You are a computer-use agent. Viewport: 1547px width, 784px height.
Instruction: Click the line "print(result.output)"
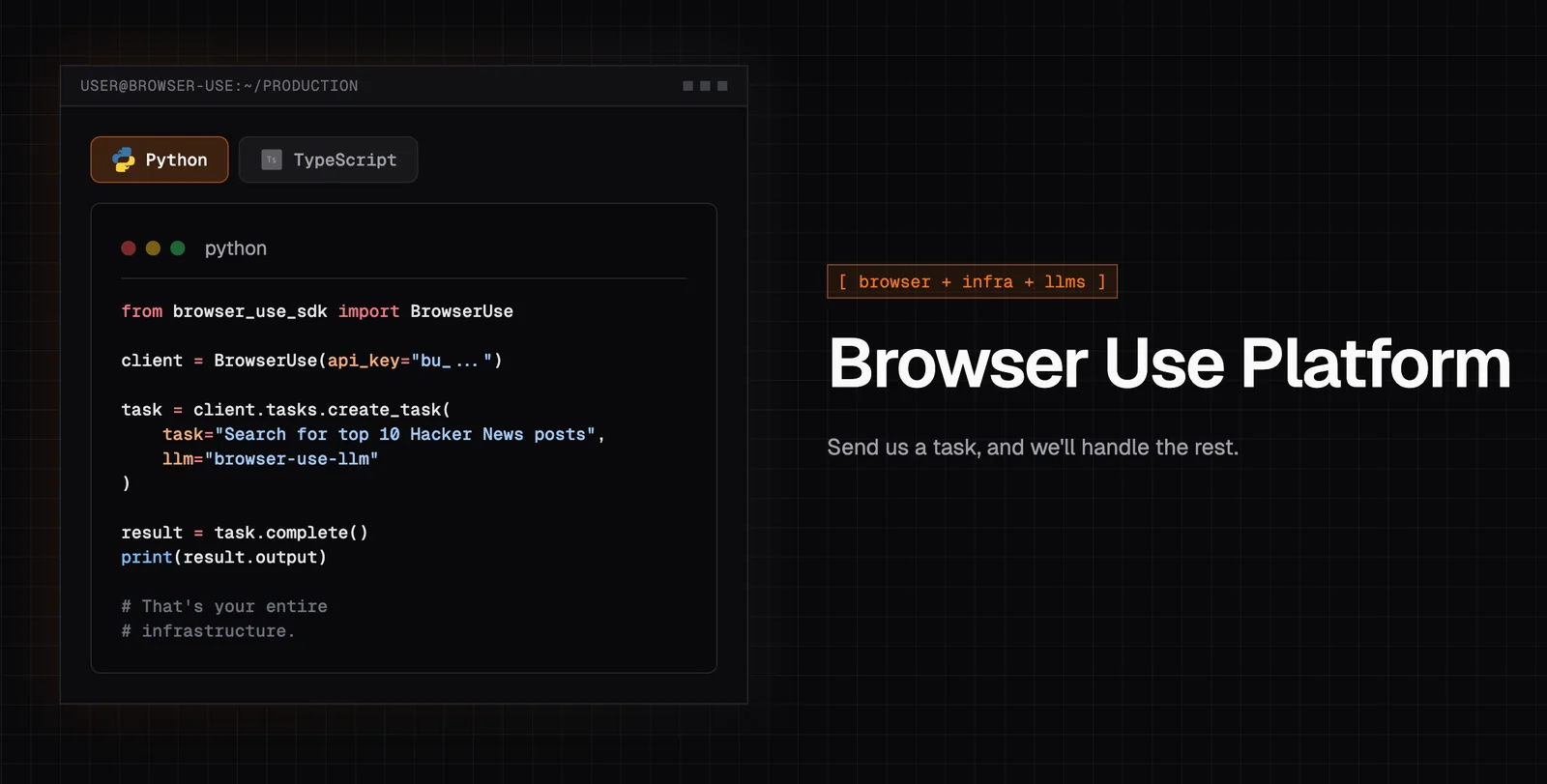224,558
